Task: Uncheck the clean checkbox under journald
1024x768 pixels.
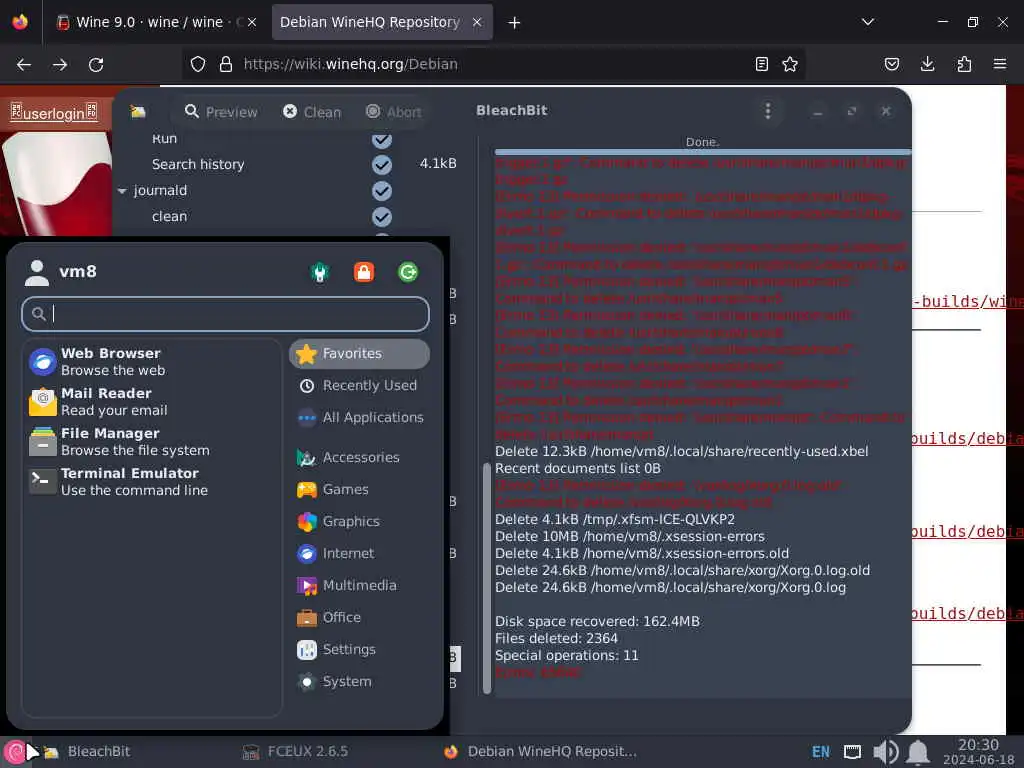Action: 382,217
